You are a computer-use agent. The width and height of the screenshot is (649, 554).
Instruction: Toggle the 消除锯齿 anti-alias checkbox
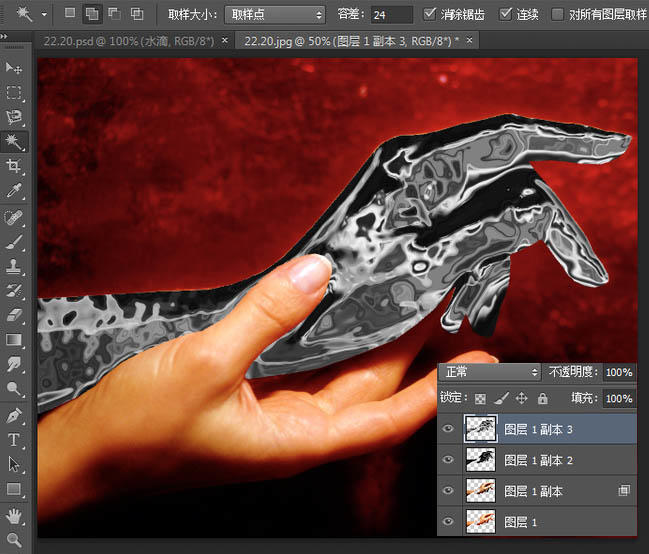coord(430,14)
